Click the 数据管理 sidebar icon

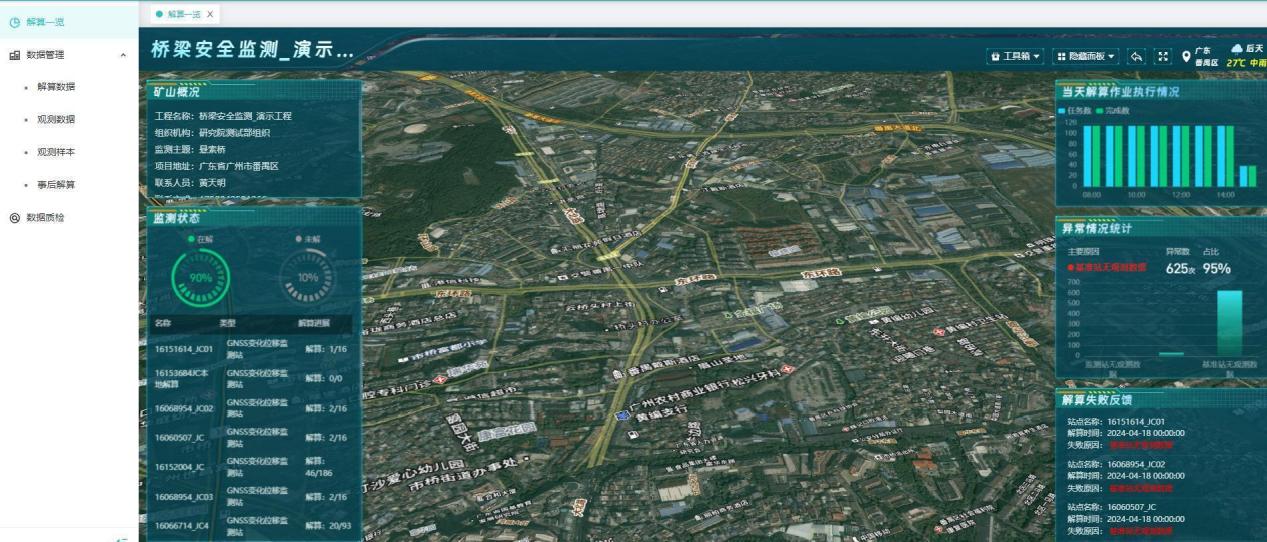tap(15, 55)
